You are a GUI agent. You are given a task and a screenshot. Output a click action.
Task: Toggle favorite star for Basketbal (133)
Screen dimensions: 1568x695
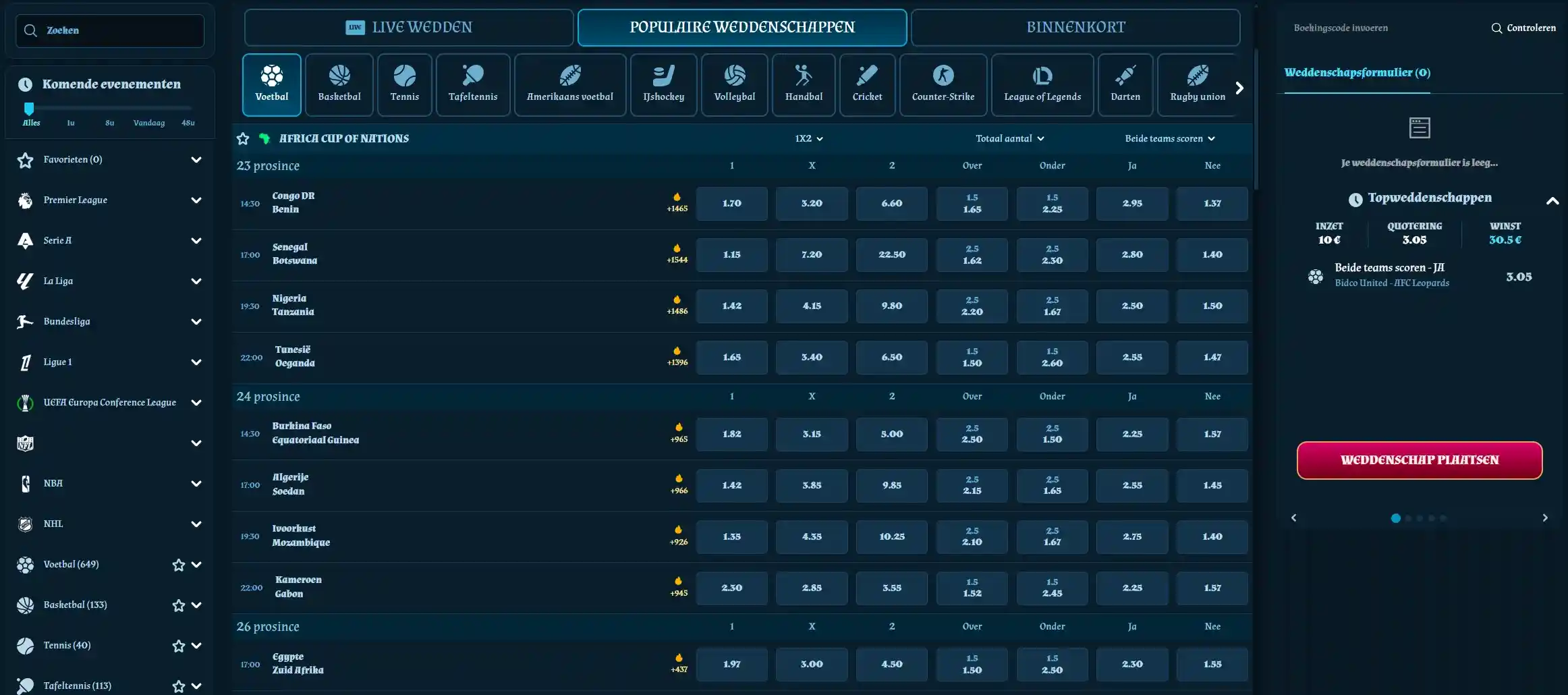[x=178, y=605]
